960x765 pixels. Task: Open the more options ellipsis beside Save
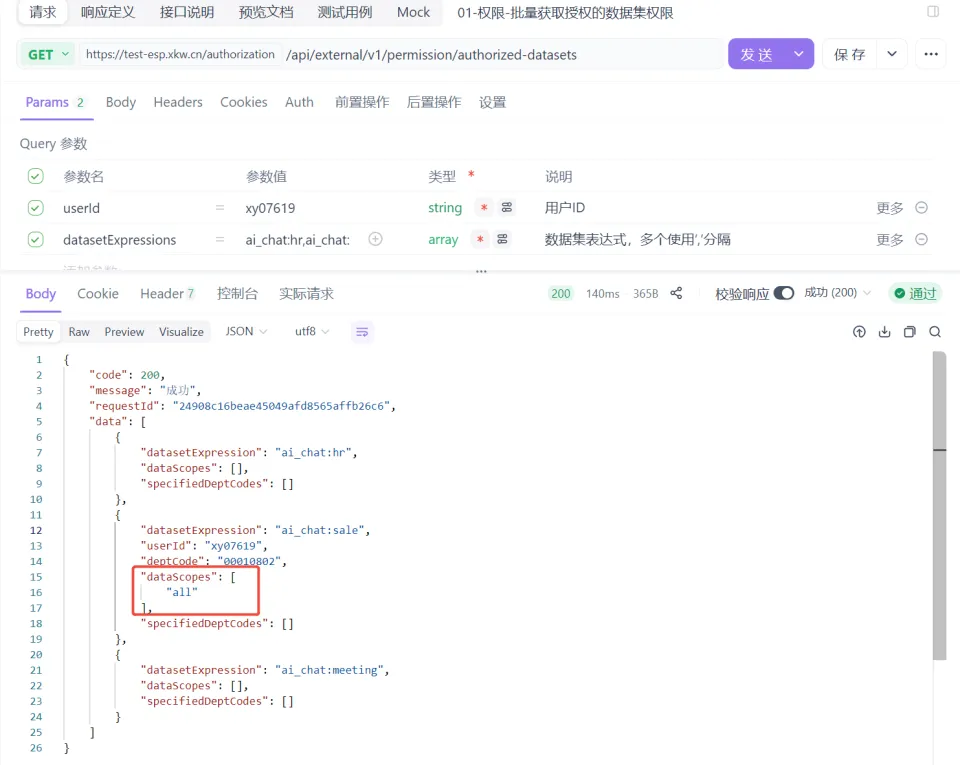931,55
